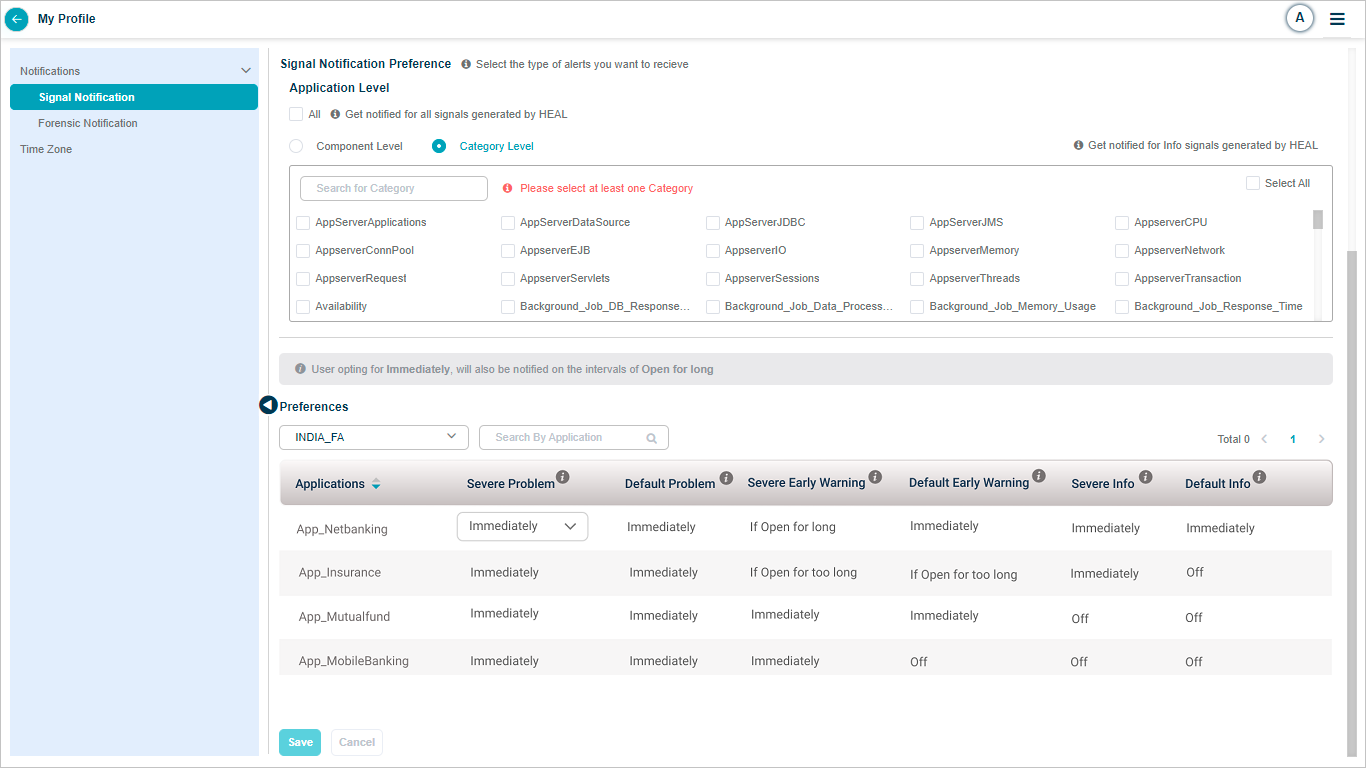Open the hamburger menu icon
This screenshot has width=1366, height=768.
pos(1337,19)
